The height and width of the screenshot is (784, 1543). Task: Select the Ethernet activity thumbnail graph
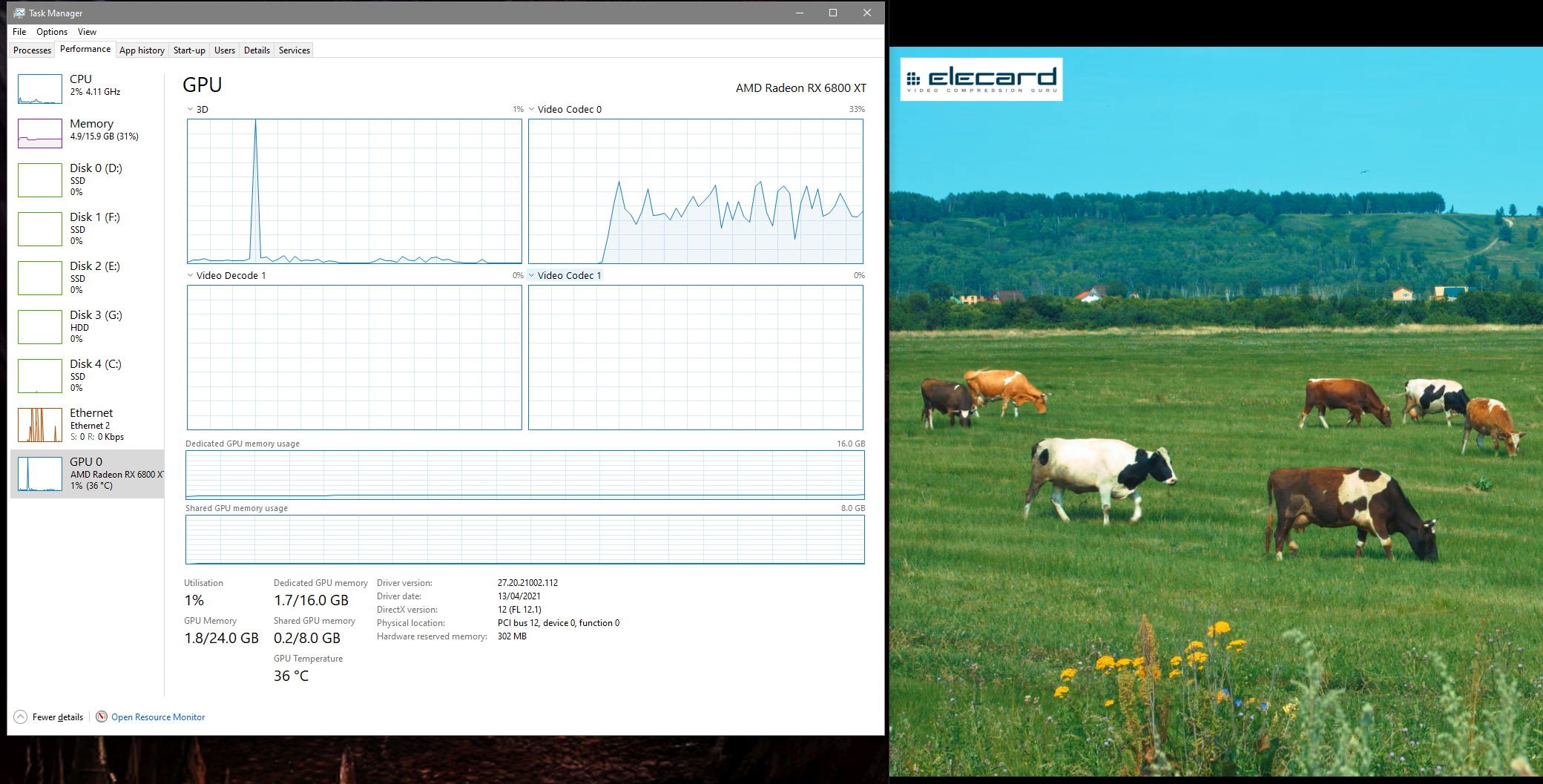point(40,425)
